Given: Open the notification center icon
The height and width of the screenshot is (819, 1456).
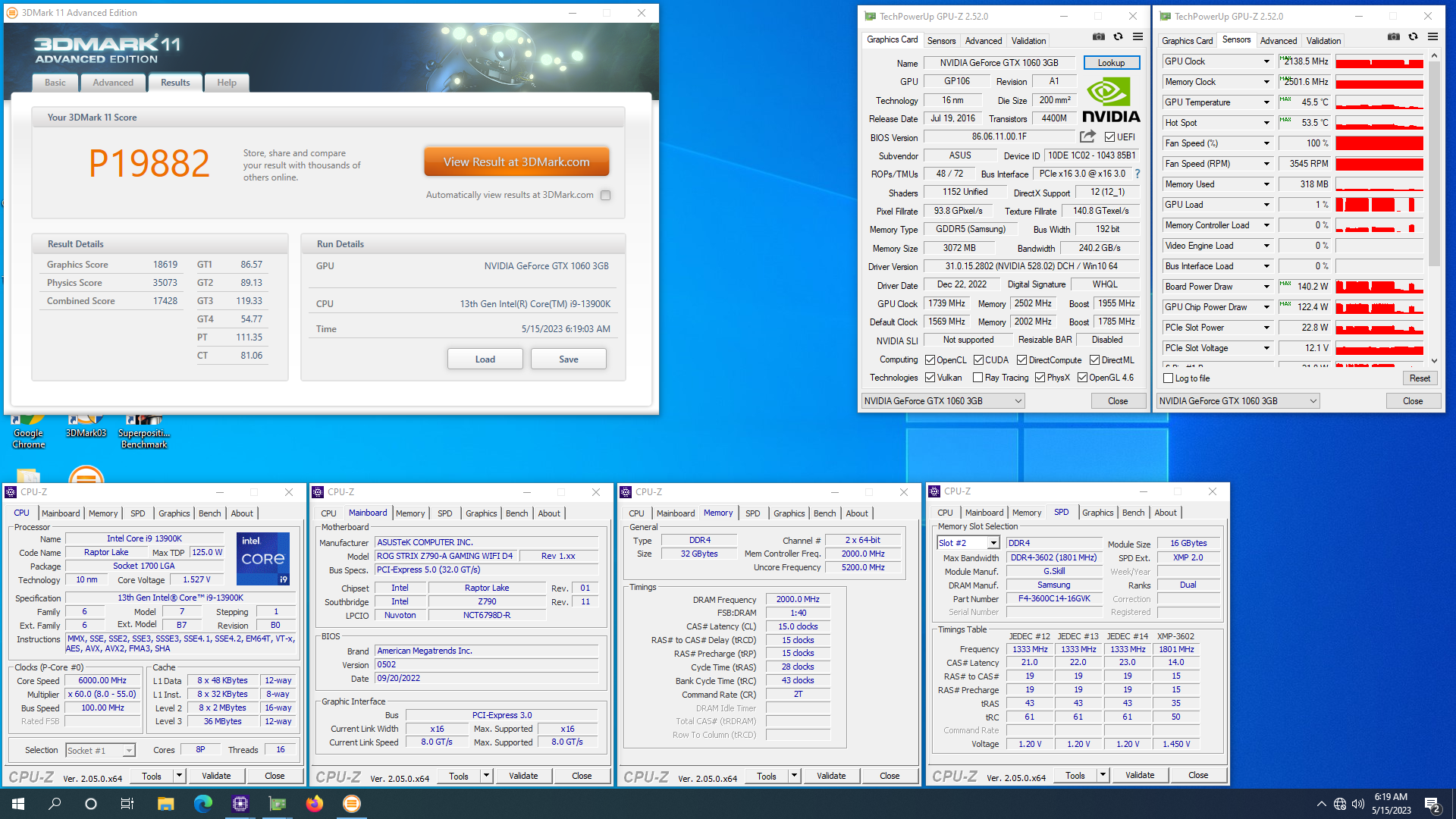Looking at the screenshot, I should point(1432,804).
